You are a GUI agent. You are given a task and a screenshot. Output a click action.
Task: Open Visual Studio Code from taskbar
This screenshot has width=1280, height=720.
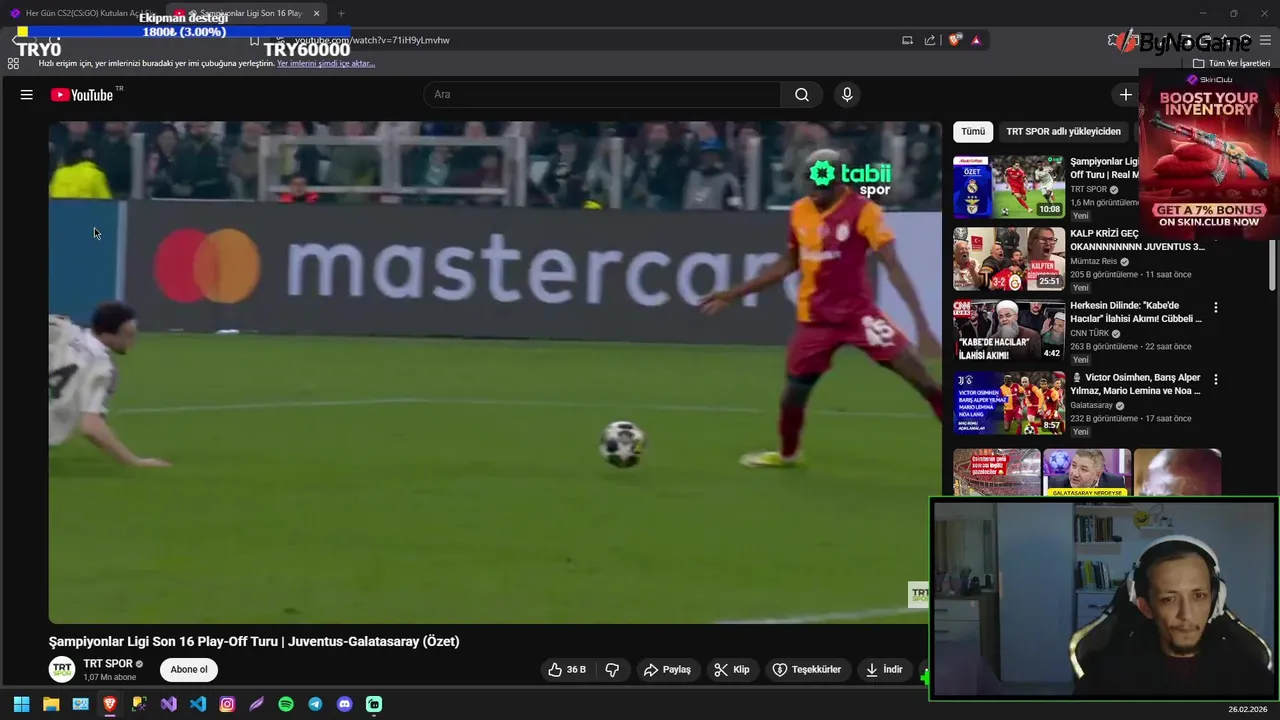[x=198, y=704]
